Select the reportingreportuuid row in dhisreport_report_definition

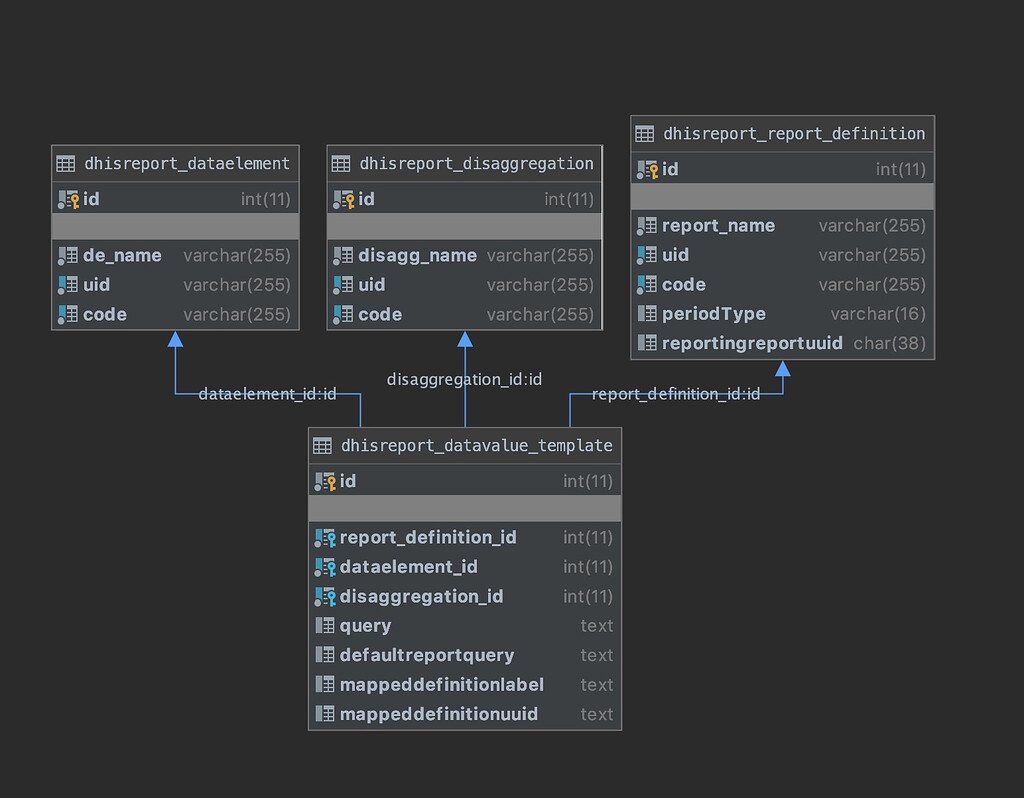tap(782, 343)
